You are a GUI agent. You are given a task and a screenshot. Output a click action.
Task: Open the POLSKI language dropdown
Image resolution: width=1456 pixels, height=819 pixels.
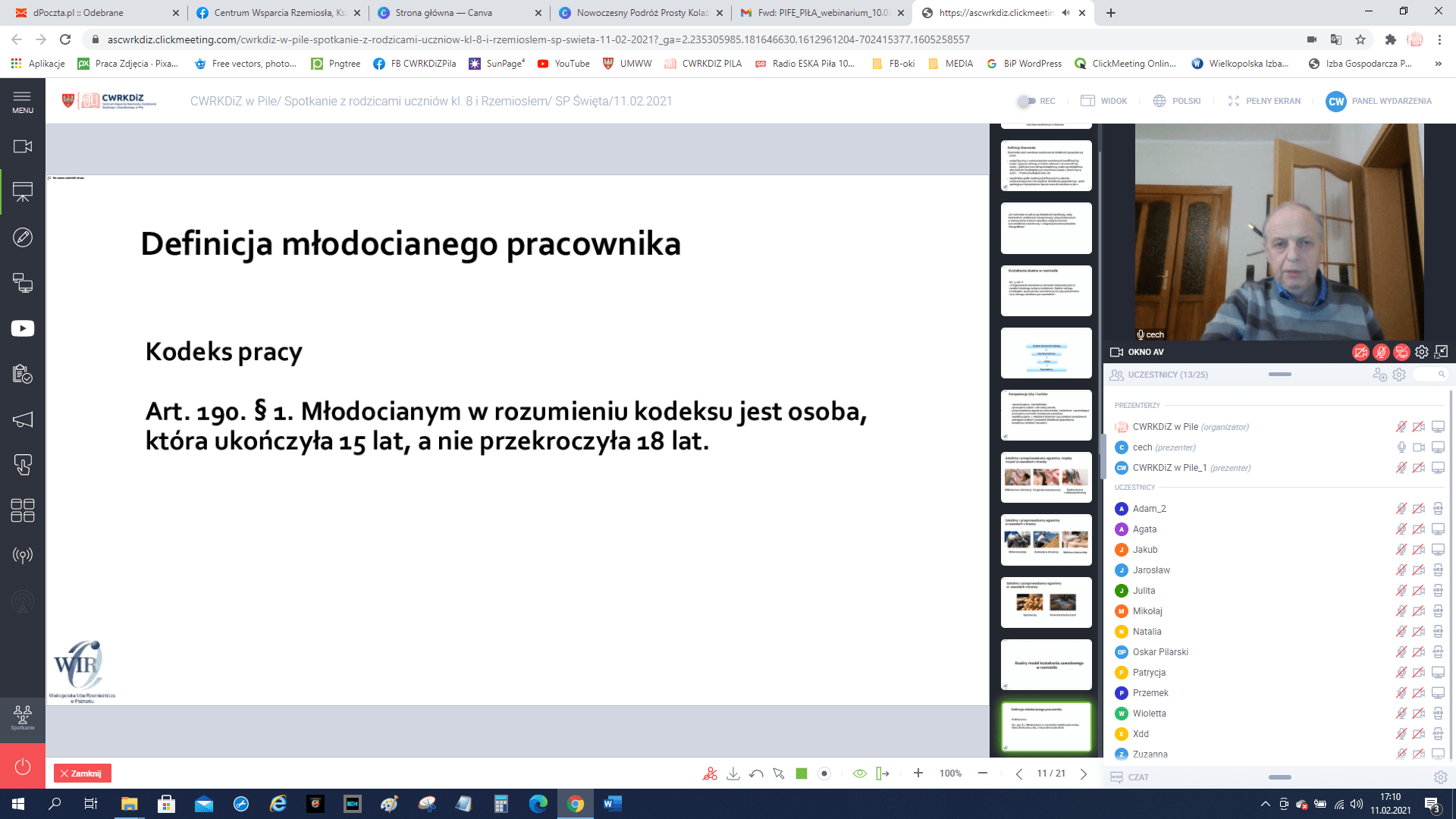point(1177,101)
